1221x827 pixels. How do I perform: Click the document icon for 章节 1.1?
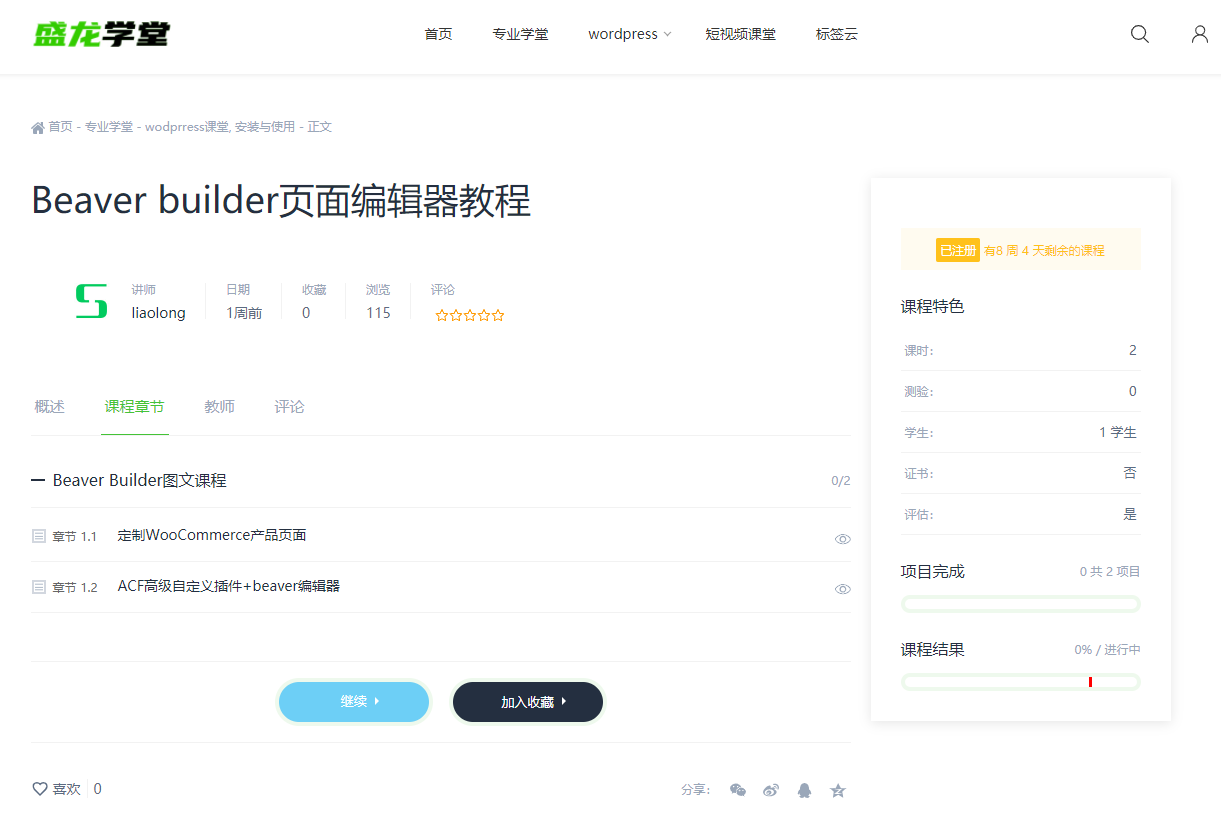coord(39,536)
